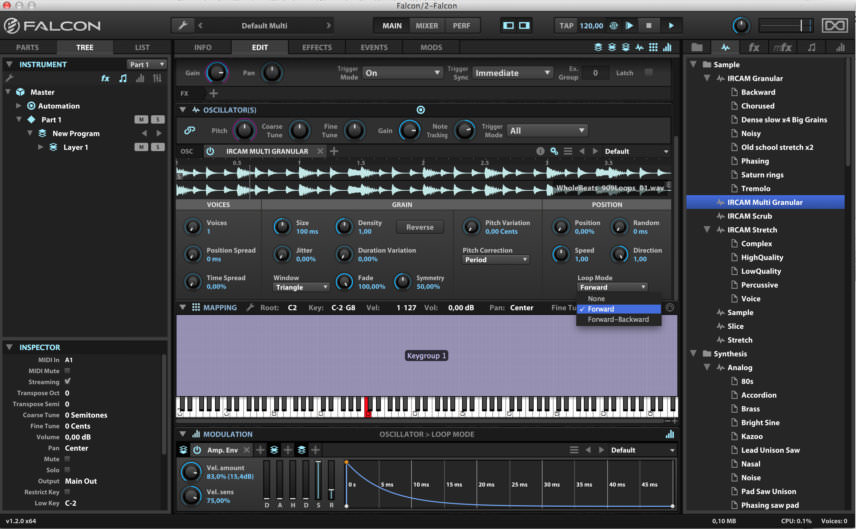Open the fx tab icon in the browser panel
Viewport: 856px width, 529px height.
[753, 47]
